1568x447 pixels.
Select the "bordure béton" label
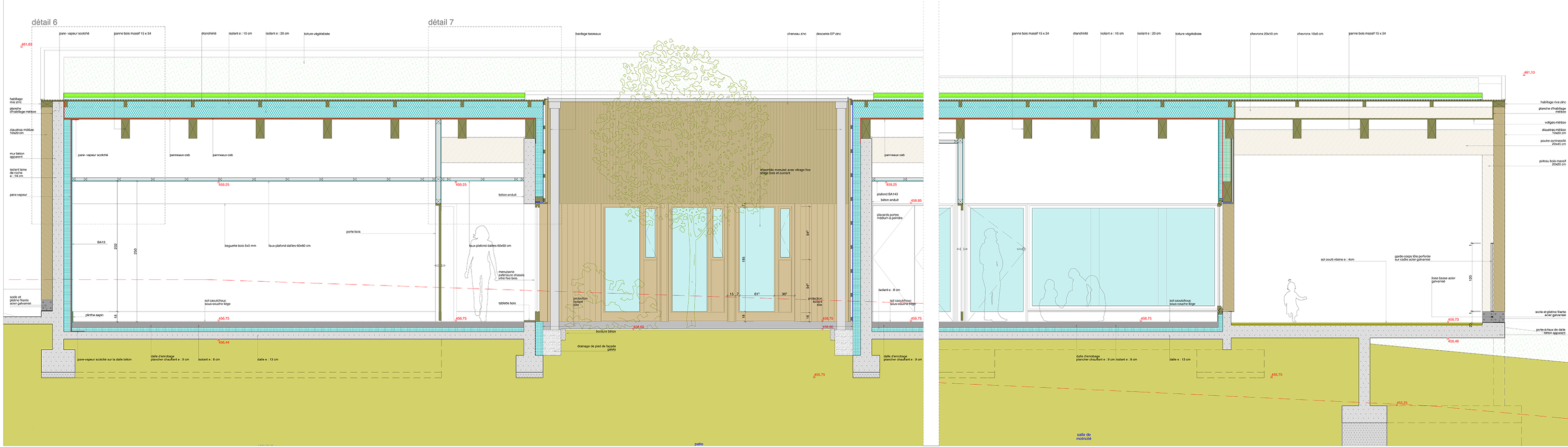(606, 331)
